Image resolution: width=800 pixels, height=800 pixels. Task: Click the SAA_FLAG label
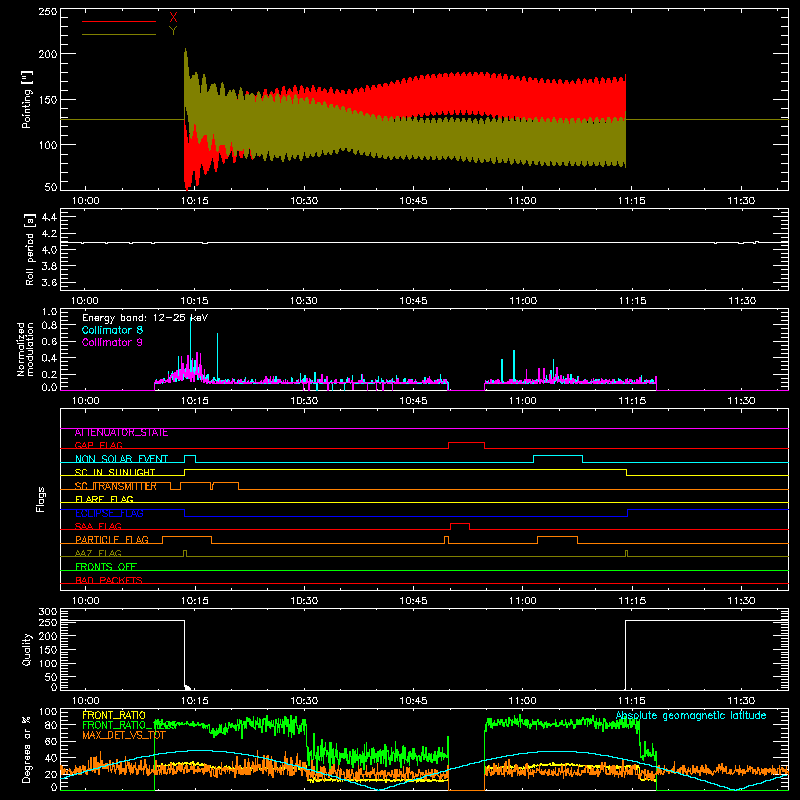98,527
